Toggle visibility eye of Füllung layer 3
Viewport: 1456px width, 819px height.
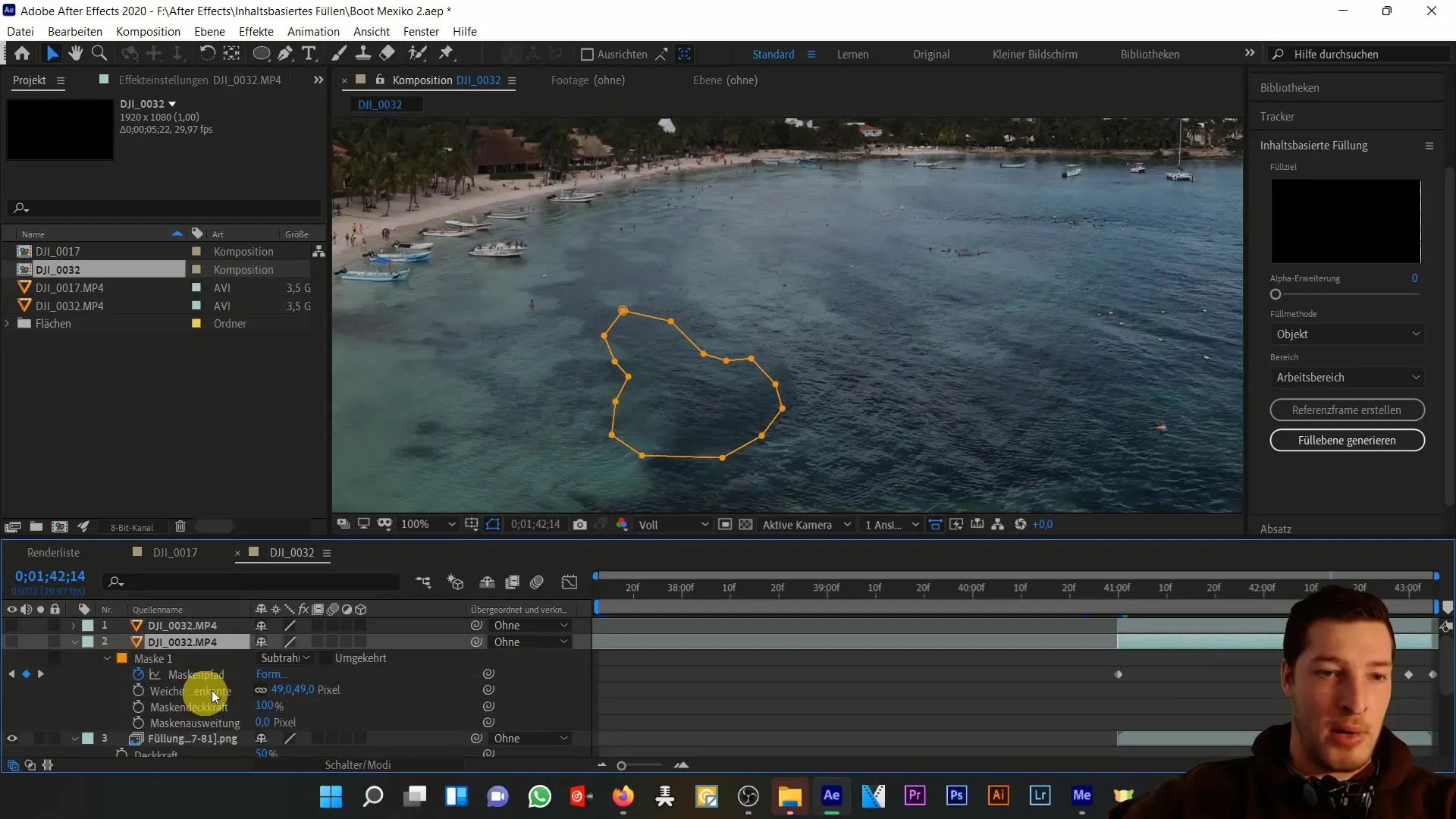pyautogui.click(x=12, y=739)
